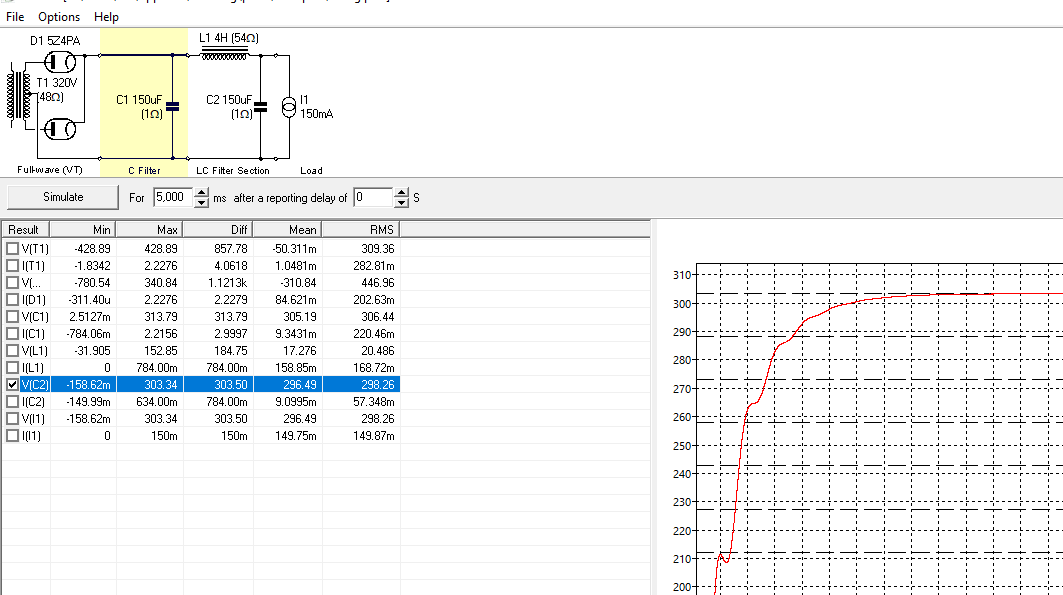Open the Options menu

pos(59,17)
